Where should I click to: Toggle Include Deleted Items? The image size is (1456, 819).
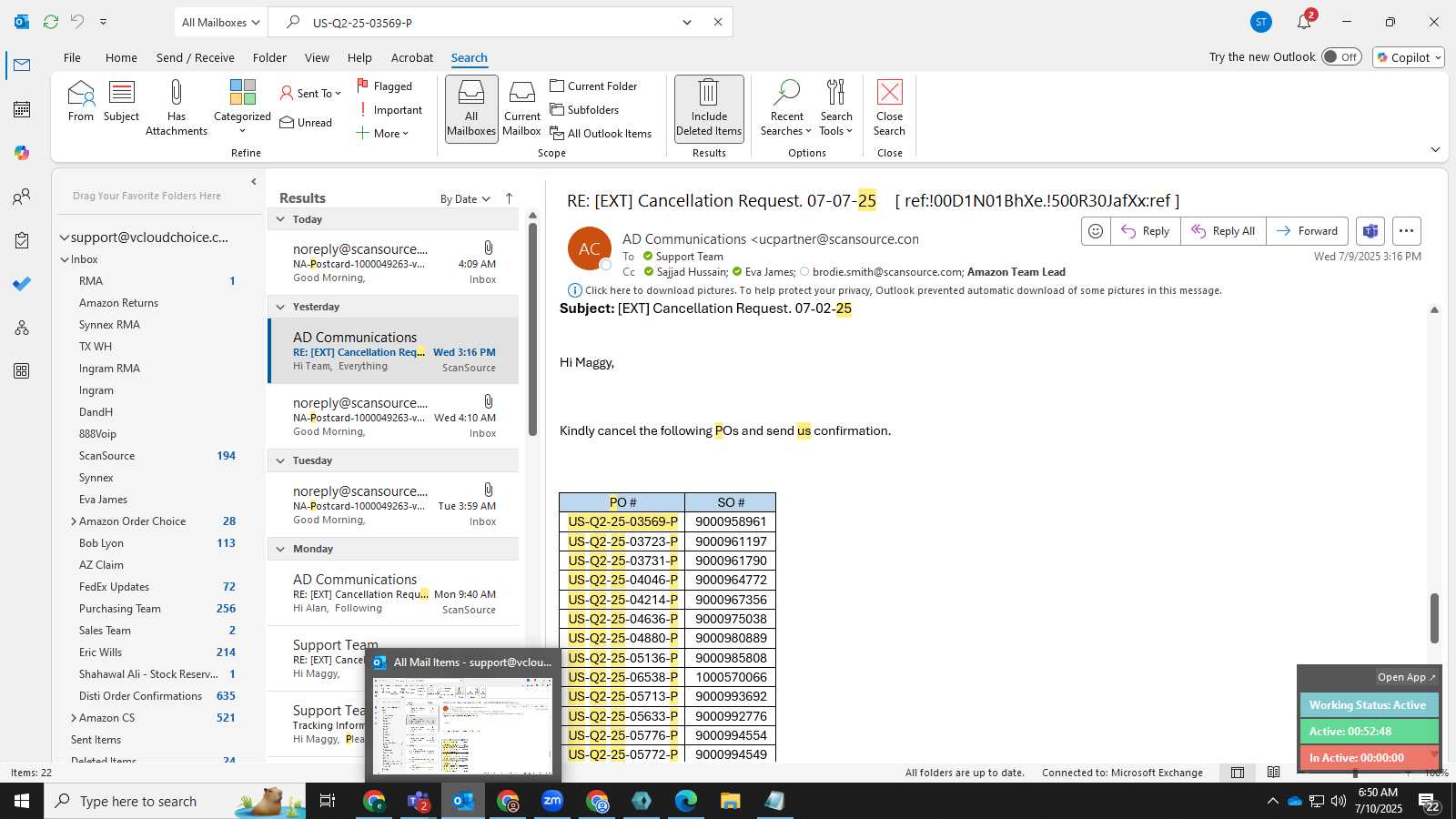(x=709, y=107)
